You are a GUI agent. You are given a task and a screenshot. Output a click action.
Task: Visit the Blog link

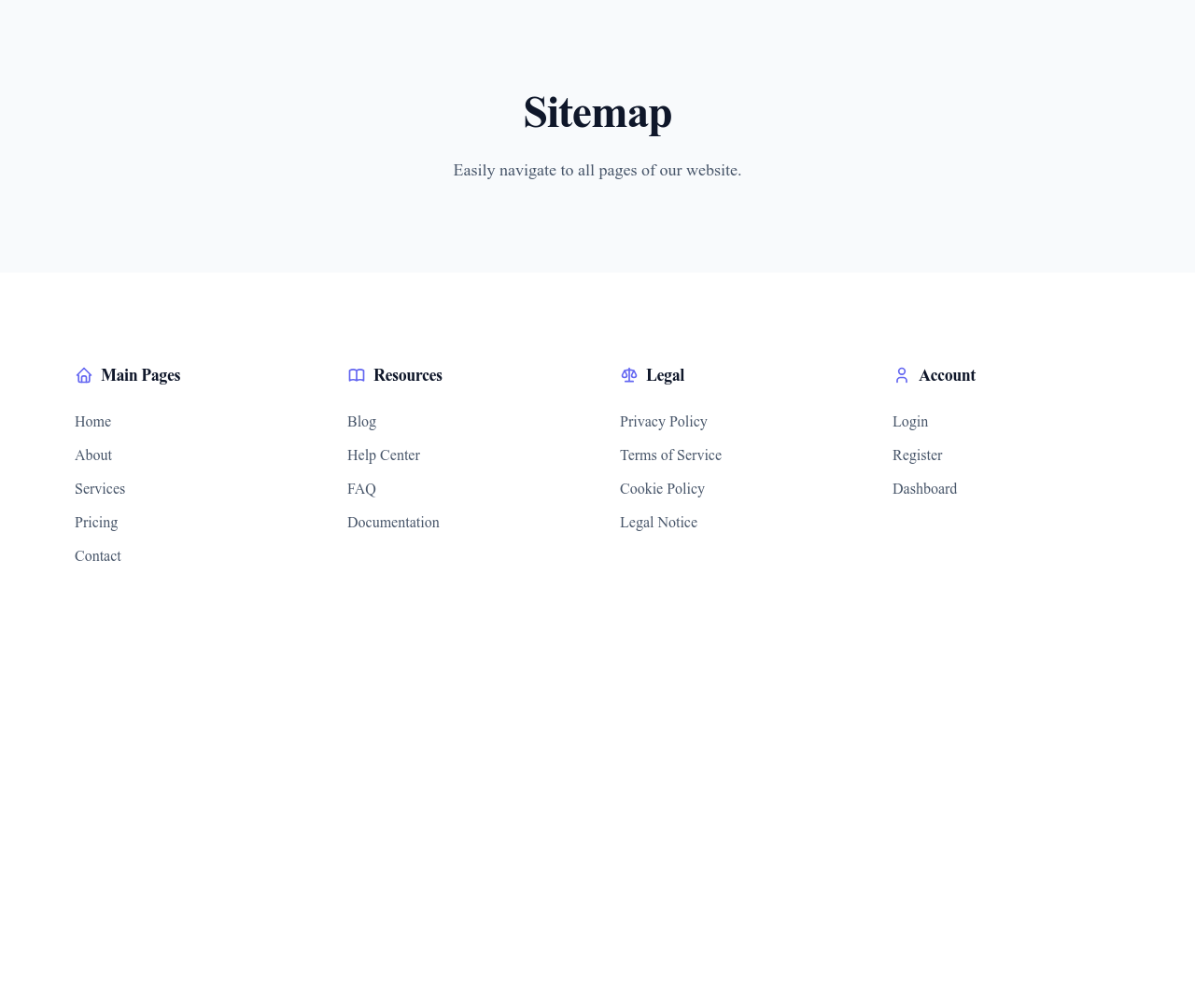pyautogui.click(x=361, y=422)
